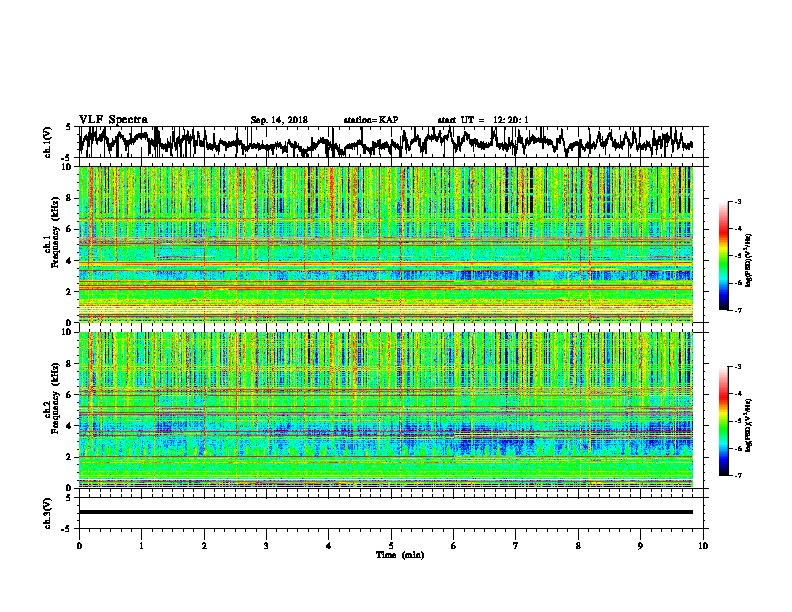Click the "ch.3(V)" axis label
The width and height of the screenshot is (792, 612).
[48, 513]
